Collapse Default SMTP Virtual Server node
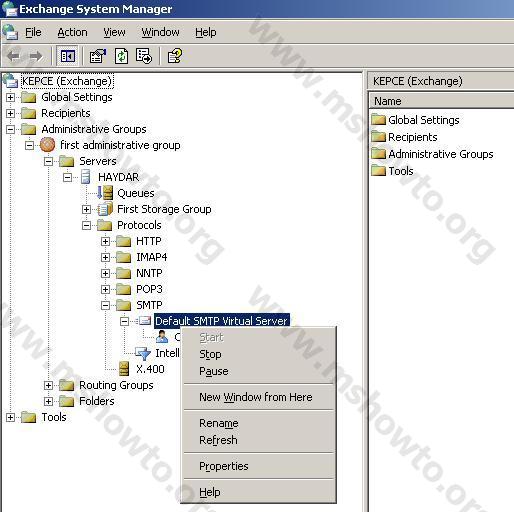 coord(124,321)
